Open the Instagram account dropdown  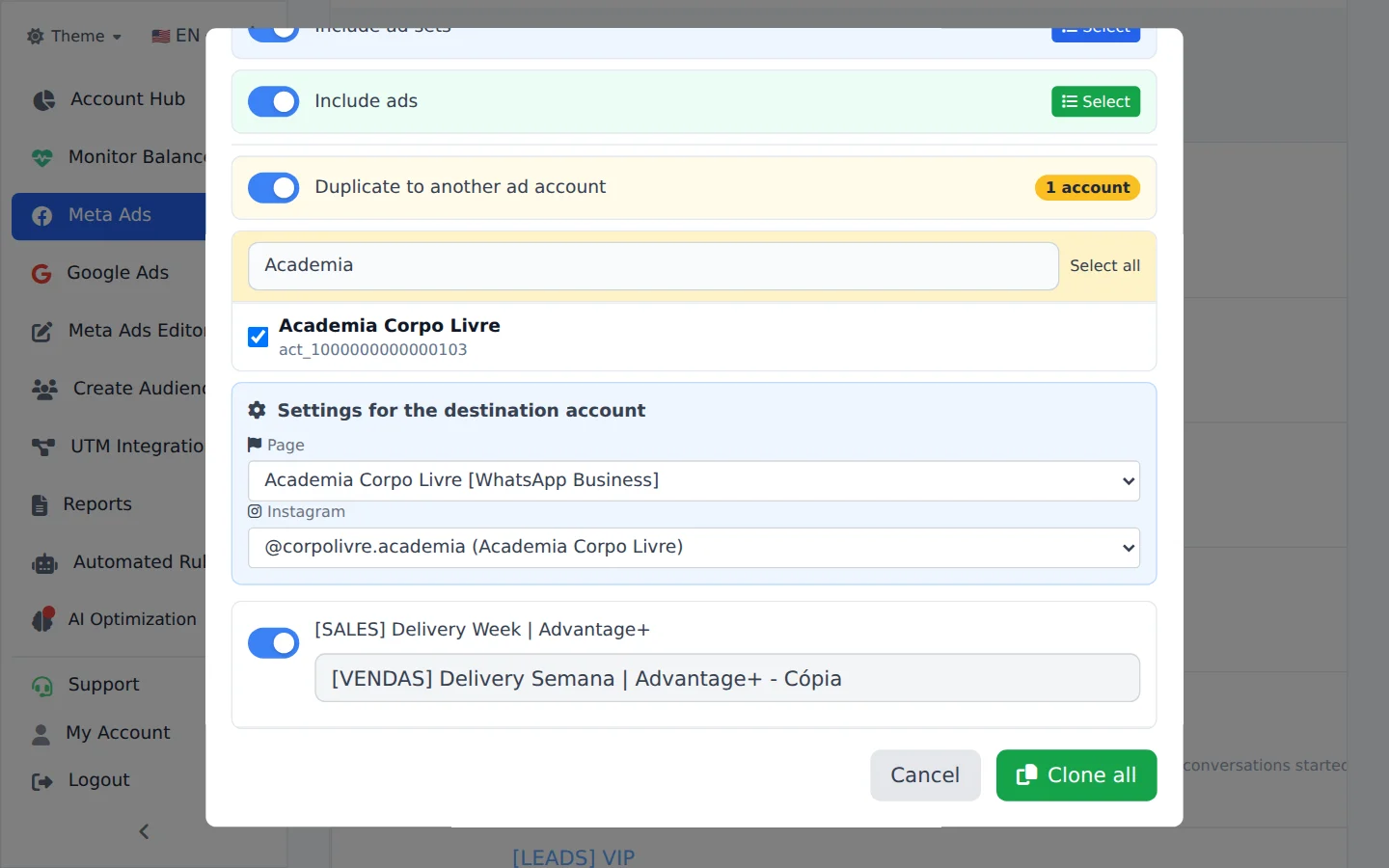pos(694,547)
